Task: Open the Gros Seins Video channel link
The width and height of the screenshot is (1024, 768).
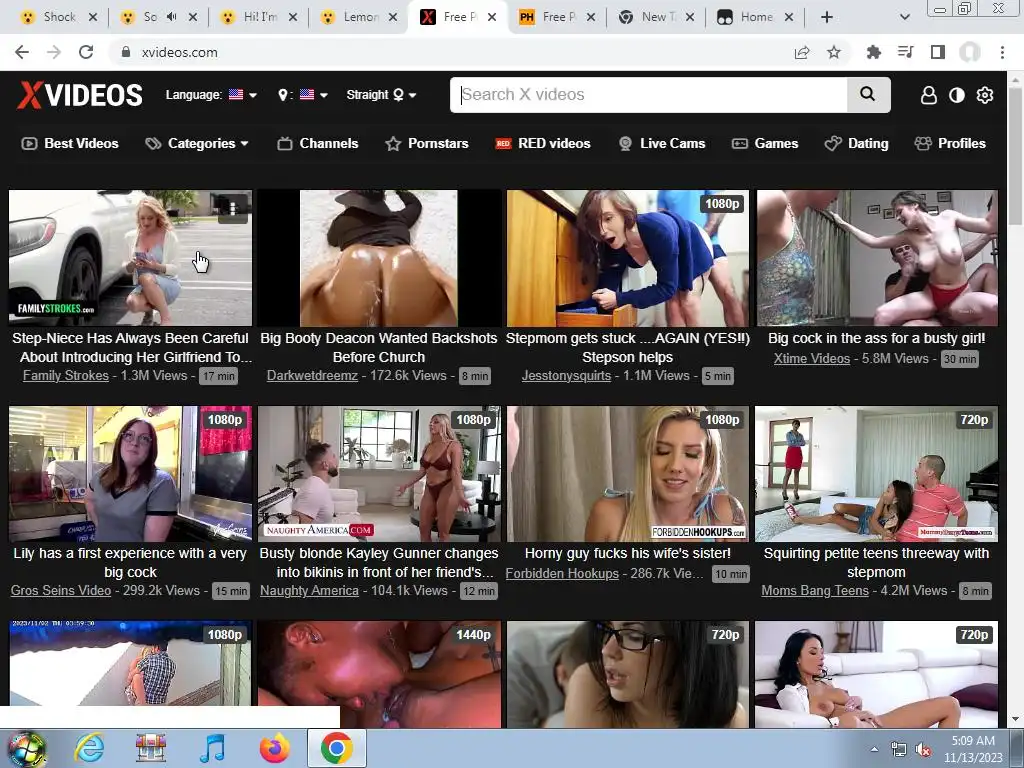Action: click(61, 590)
